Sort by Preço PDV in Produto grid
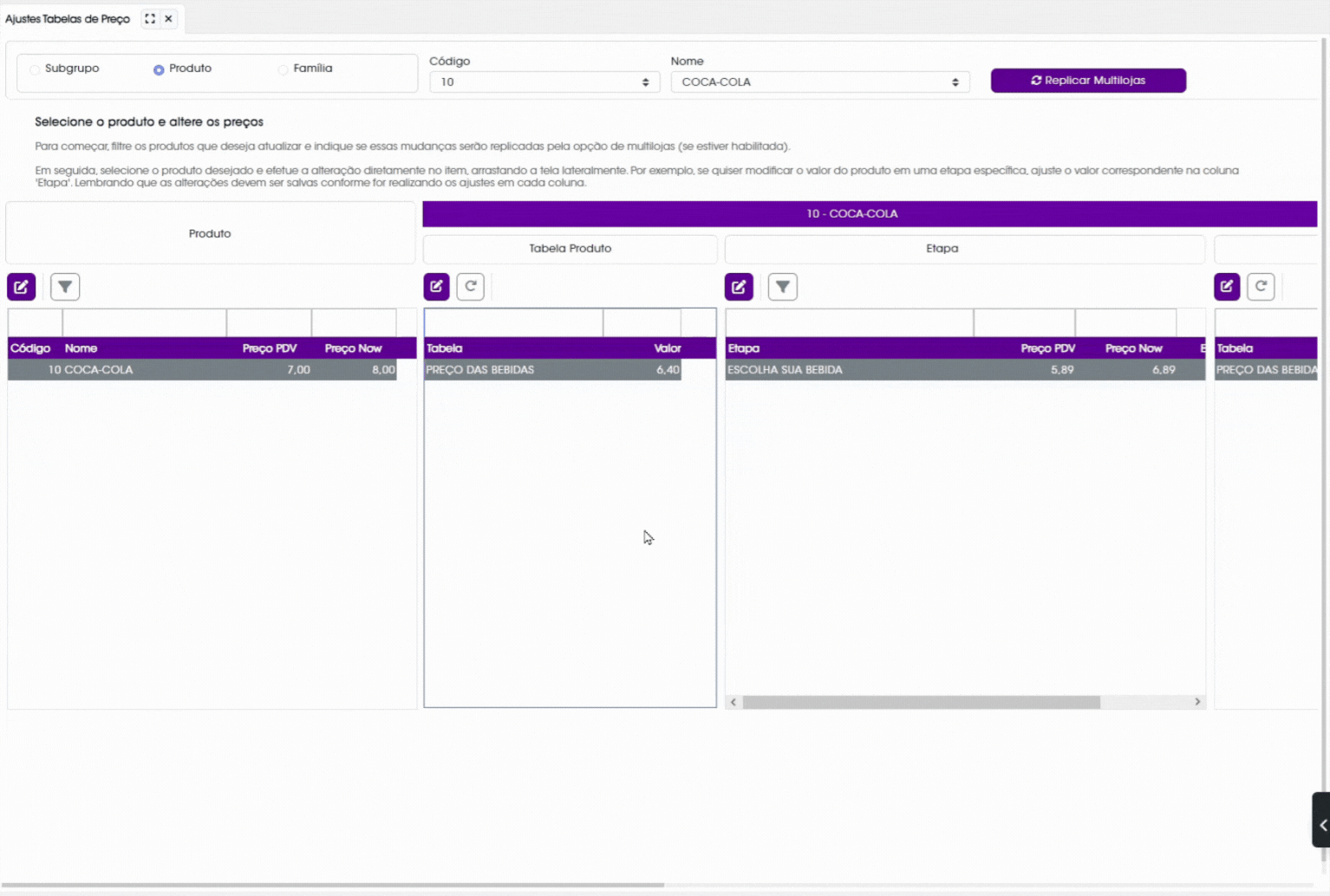The width and height of the screenshot is (1330, 896). pos(269,348)
